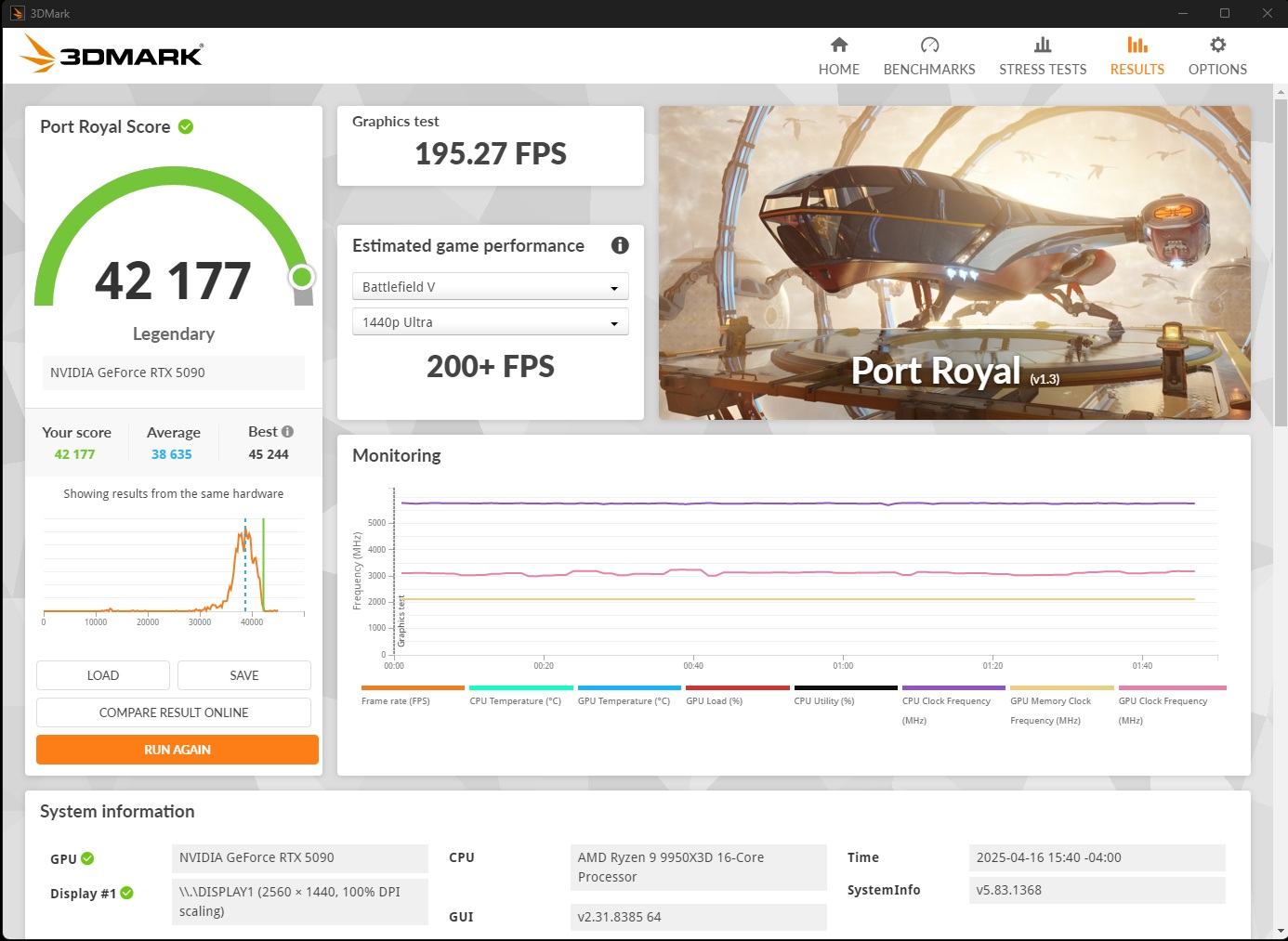Image resolution: width=1288 pixels, height=941 pixels.
Task: Click the purple CPU clock frequency line
Action: tap(797, 503)
